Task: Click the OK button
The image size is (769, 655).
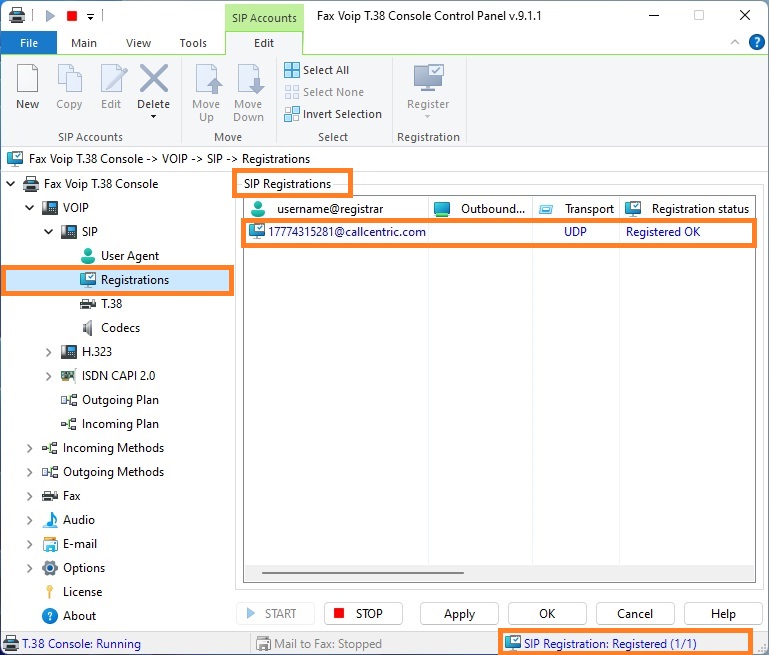Action: [x=547, y=614]
